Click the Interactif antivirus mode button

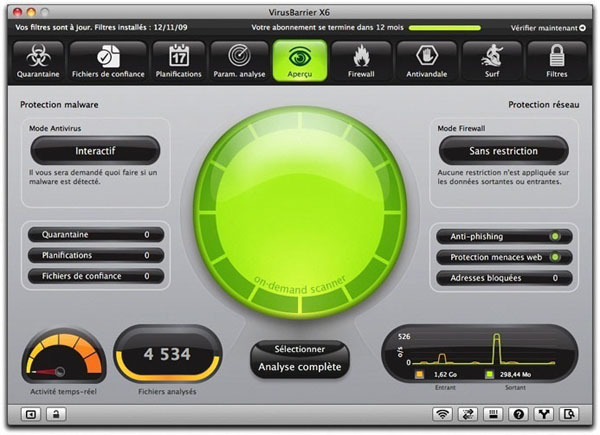coord(95,151)
